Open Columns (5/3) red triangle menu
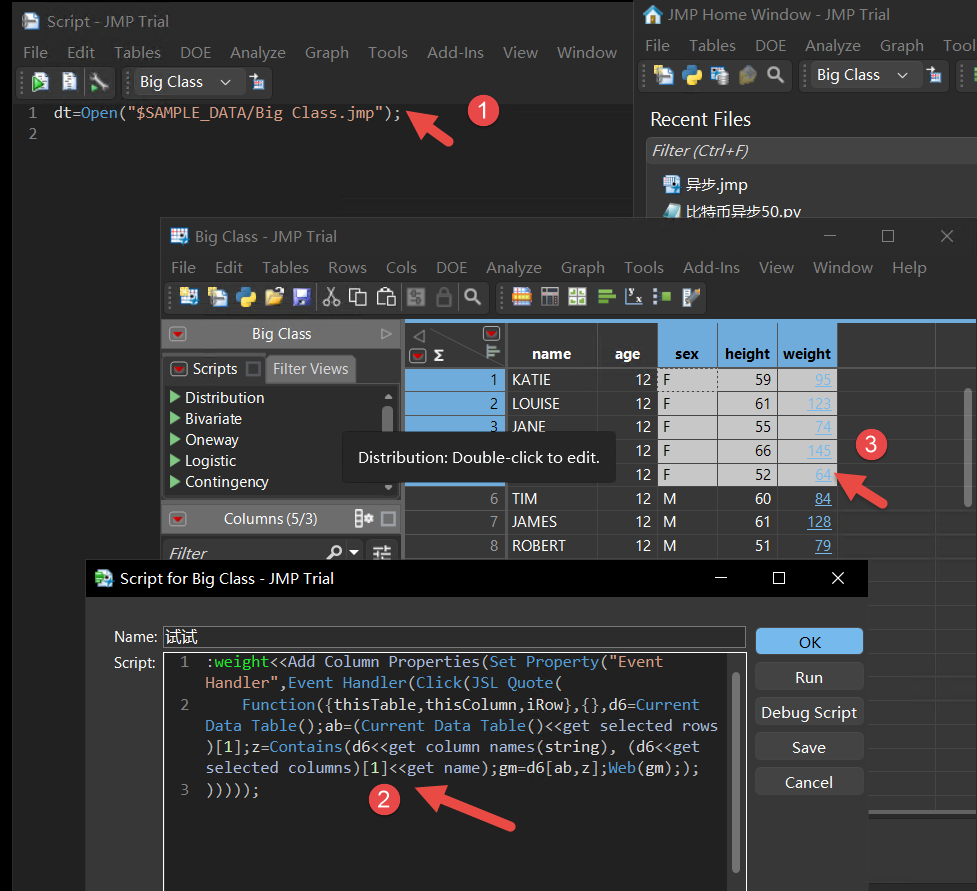 click(x=178, y=519)
